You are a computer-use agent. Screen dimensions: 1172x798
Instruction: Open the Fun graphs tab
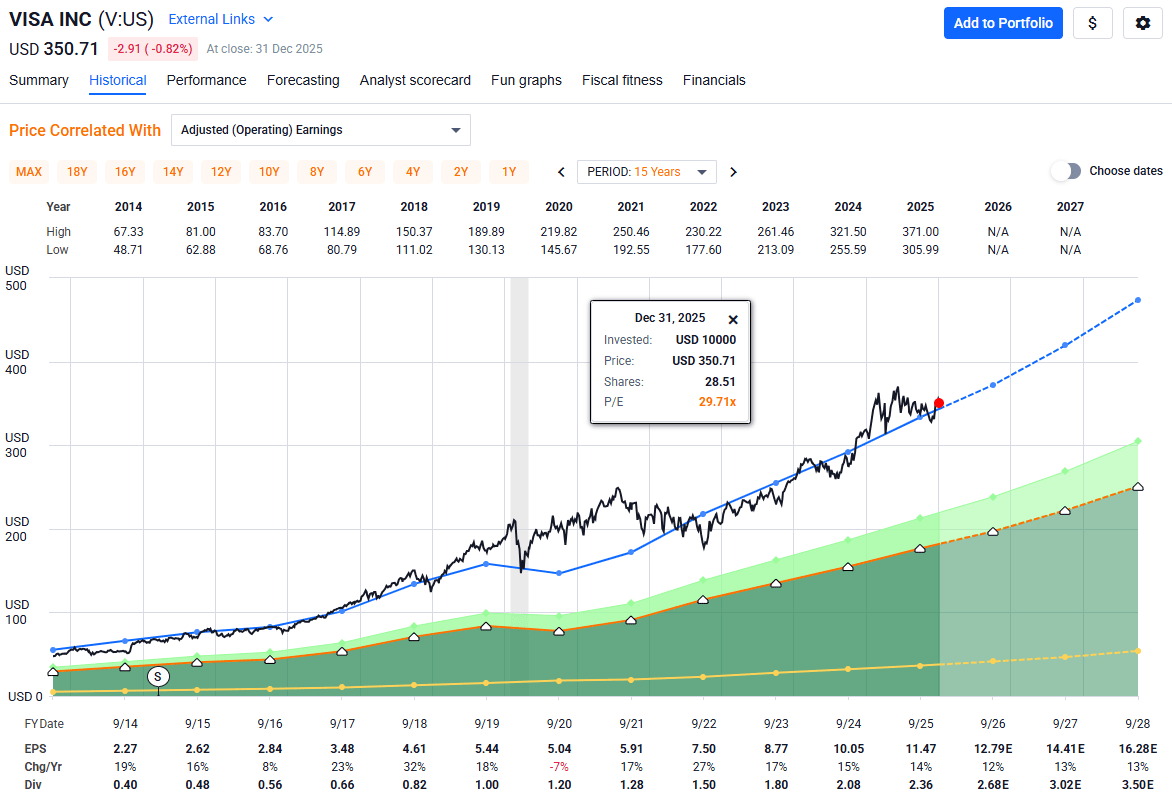pos(526,80)
